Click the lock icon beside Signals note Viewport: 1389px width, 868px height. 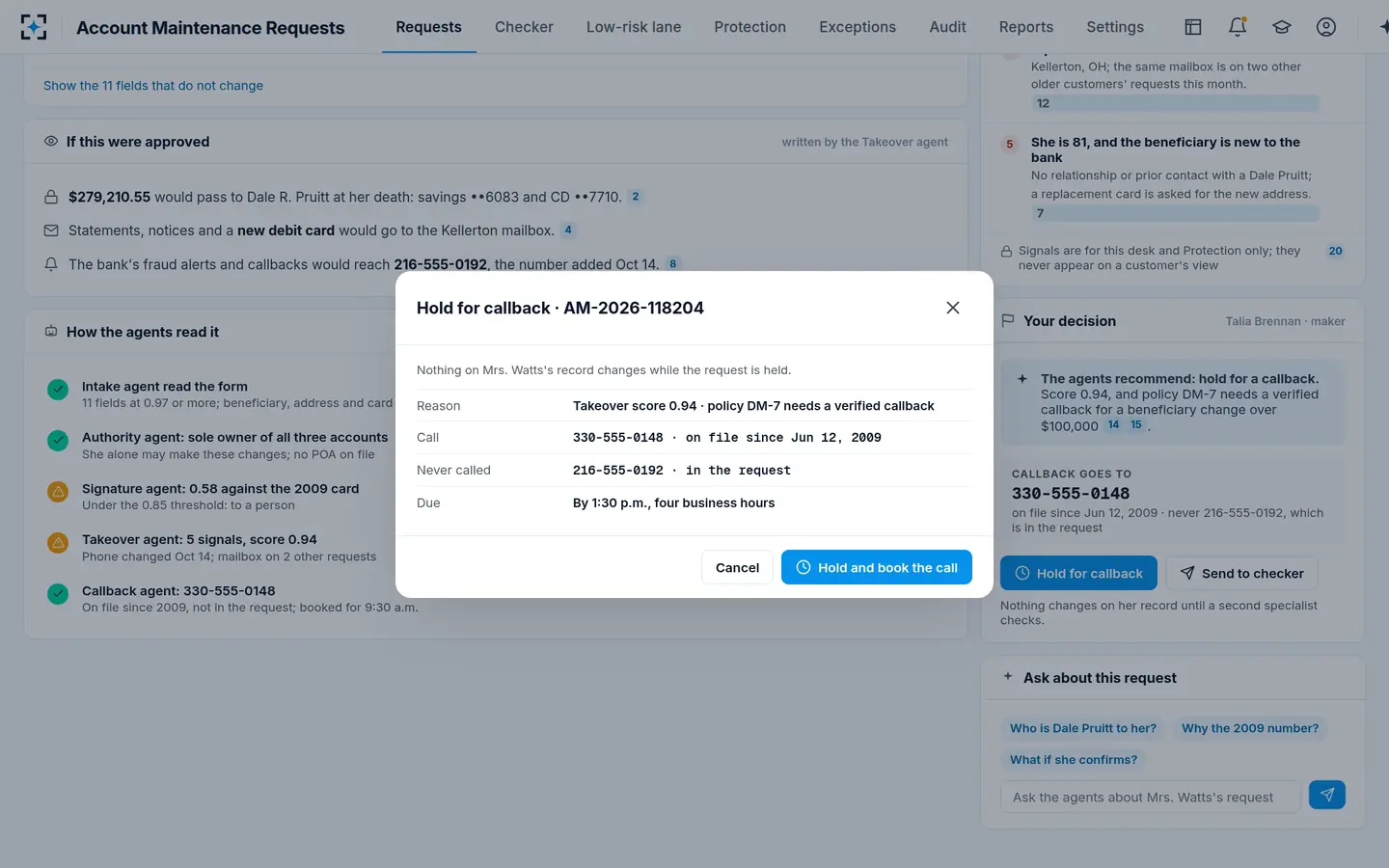tap(1006, 251)
